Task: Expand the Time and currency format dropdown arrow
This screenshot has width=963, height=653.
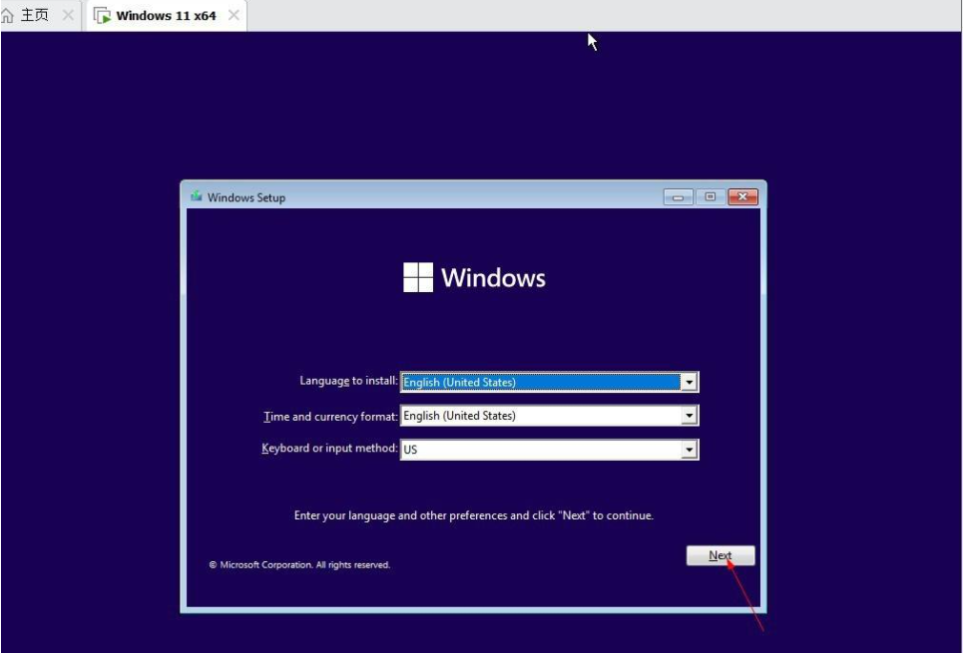Action: [x=688, y=416]
